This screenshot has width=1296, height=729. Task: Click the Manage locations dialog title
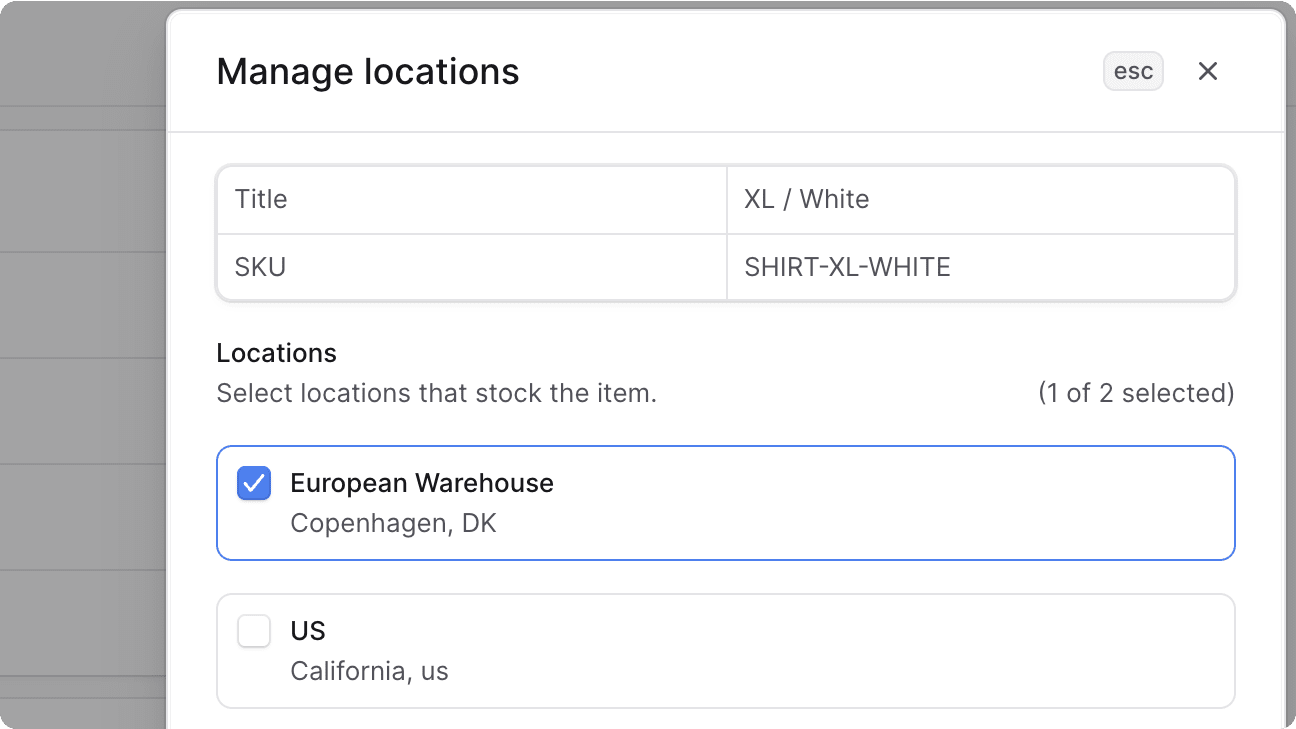(x=367, y=71)
